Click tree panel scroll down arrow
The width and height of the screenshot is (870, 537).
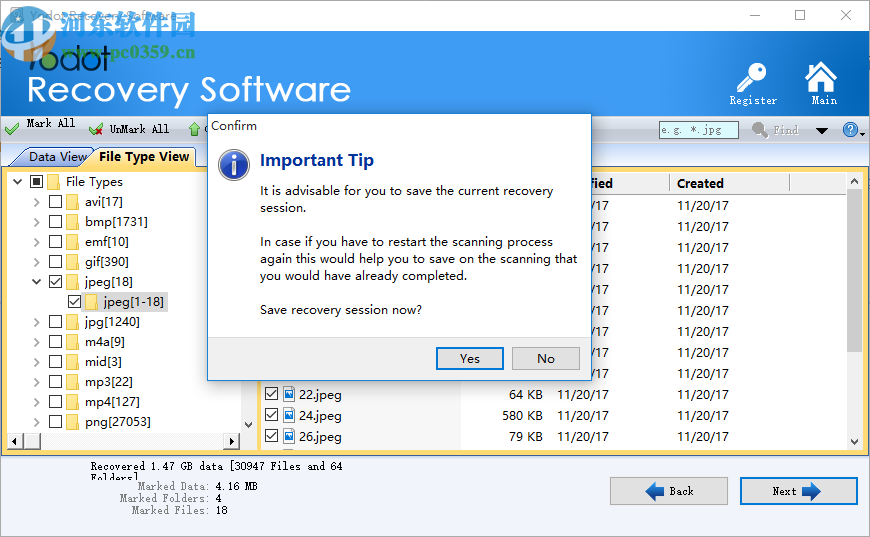(249, 425)
